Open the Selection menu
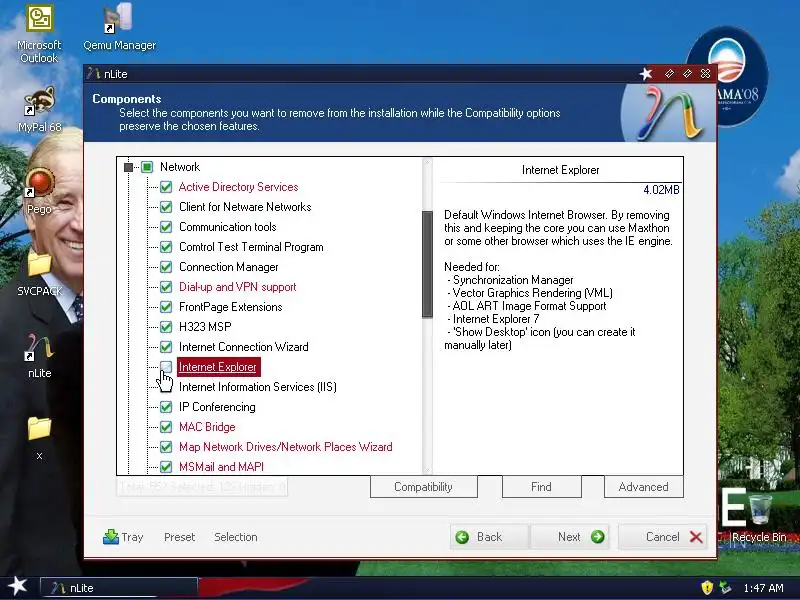This screenshot has width=800, height=600. click(236, 537)
